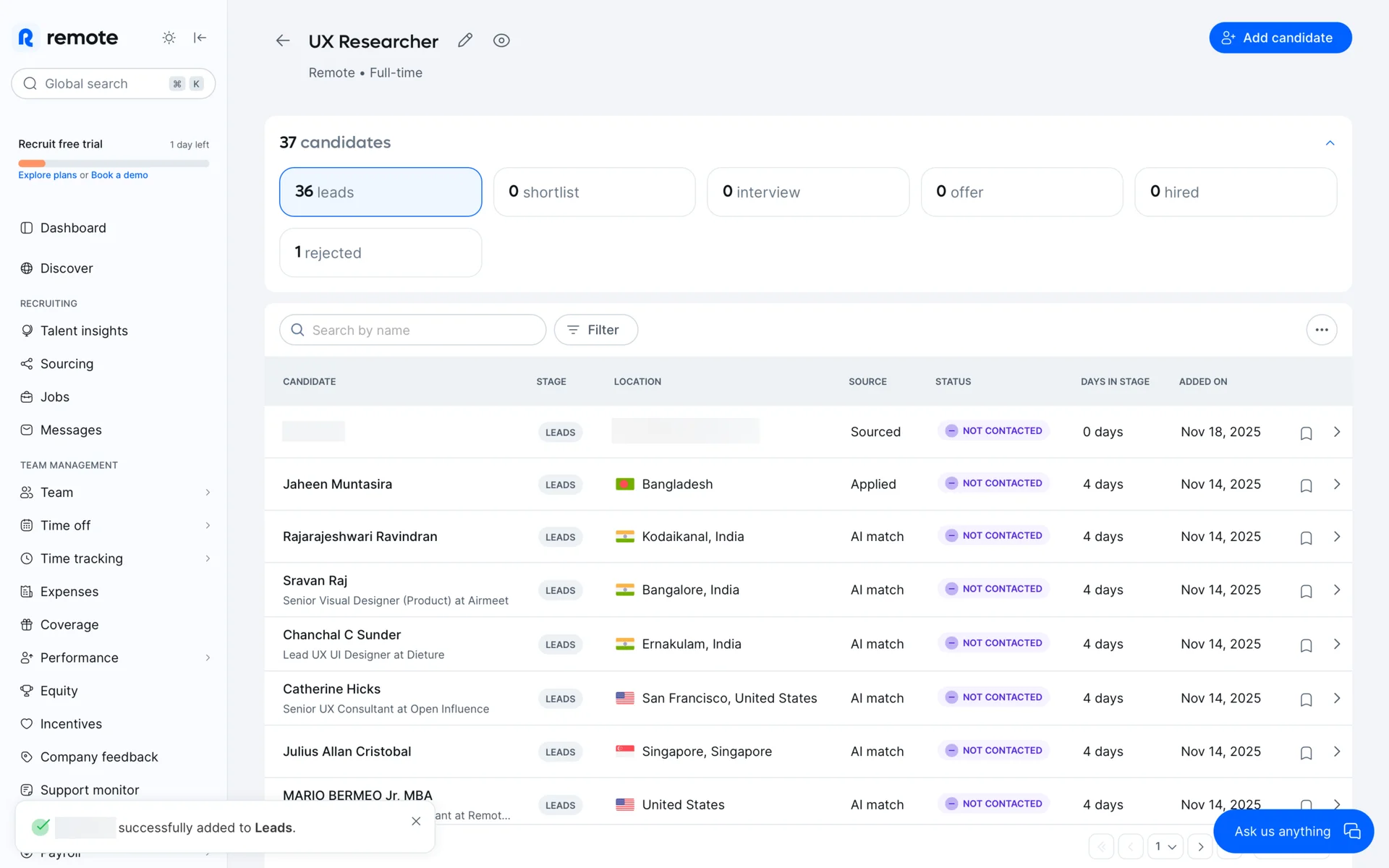1389x868 pixels.
Task: Select the 1 rejected stage tab
Action: point(381,253)
